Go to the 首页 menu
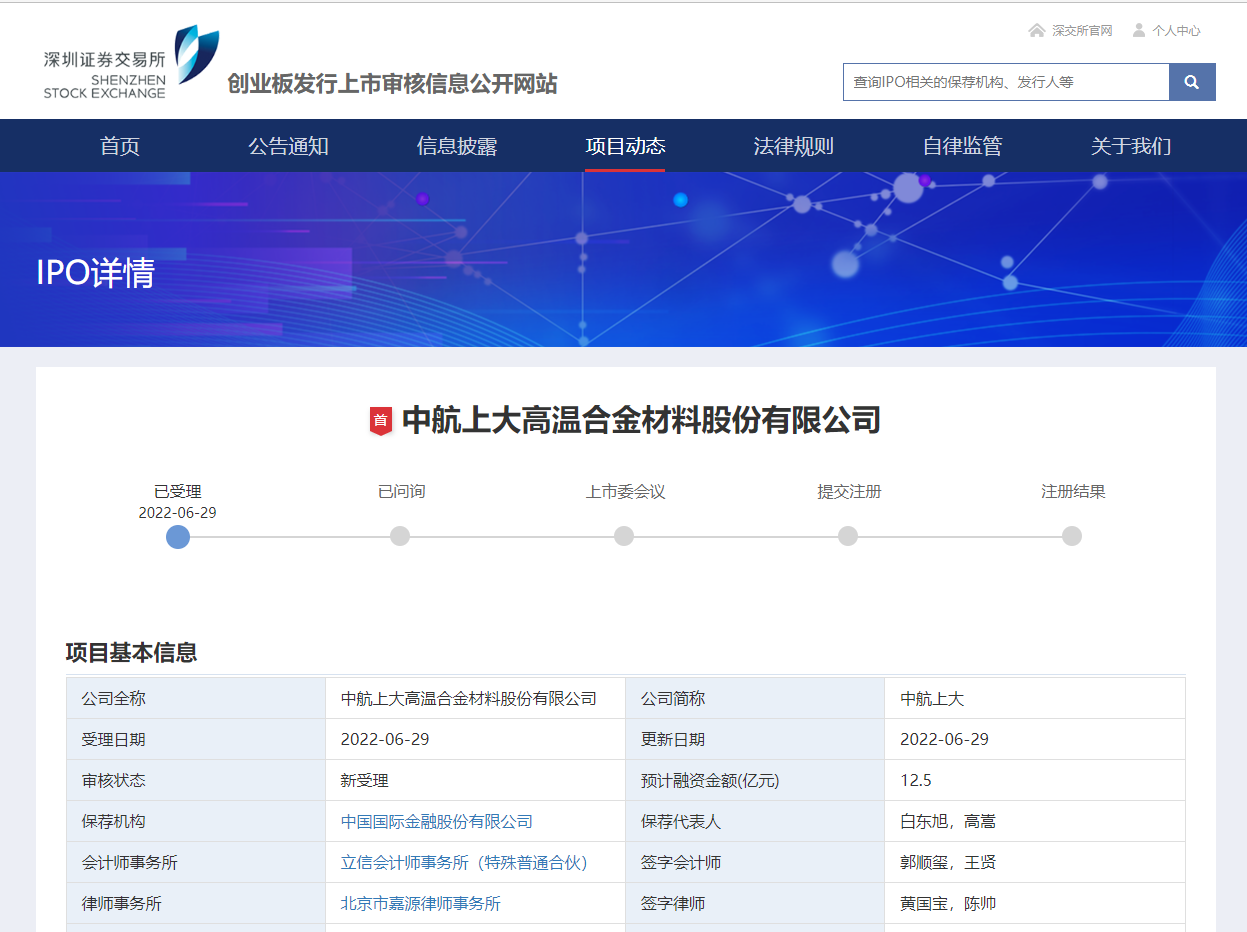The image size is (1247, 932). [x=120, y=146]
